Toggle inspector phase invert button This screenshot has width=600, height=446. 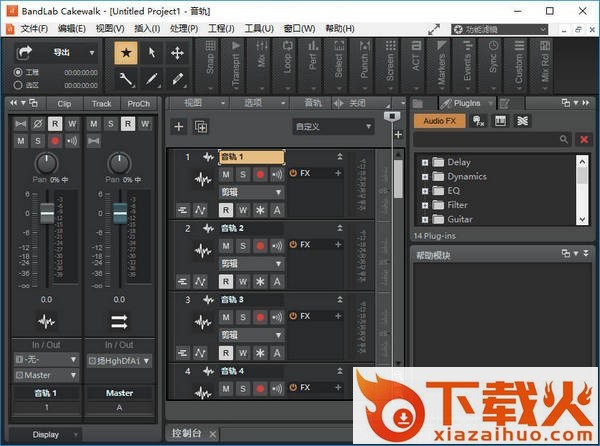[x=38, y=124]
